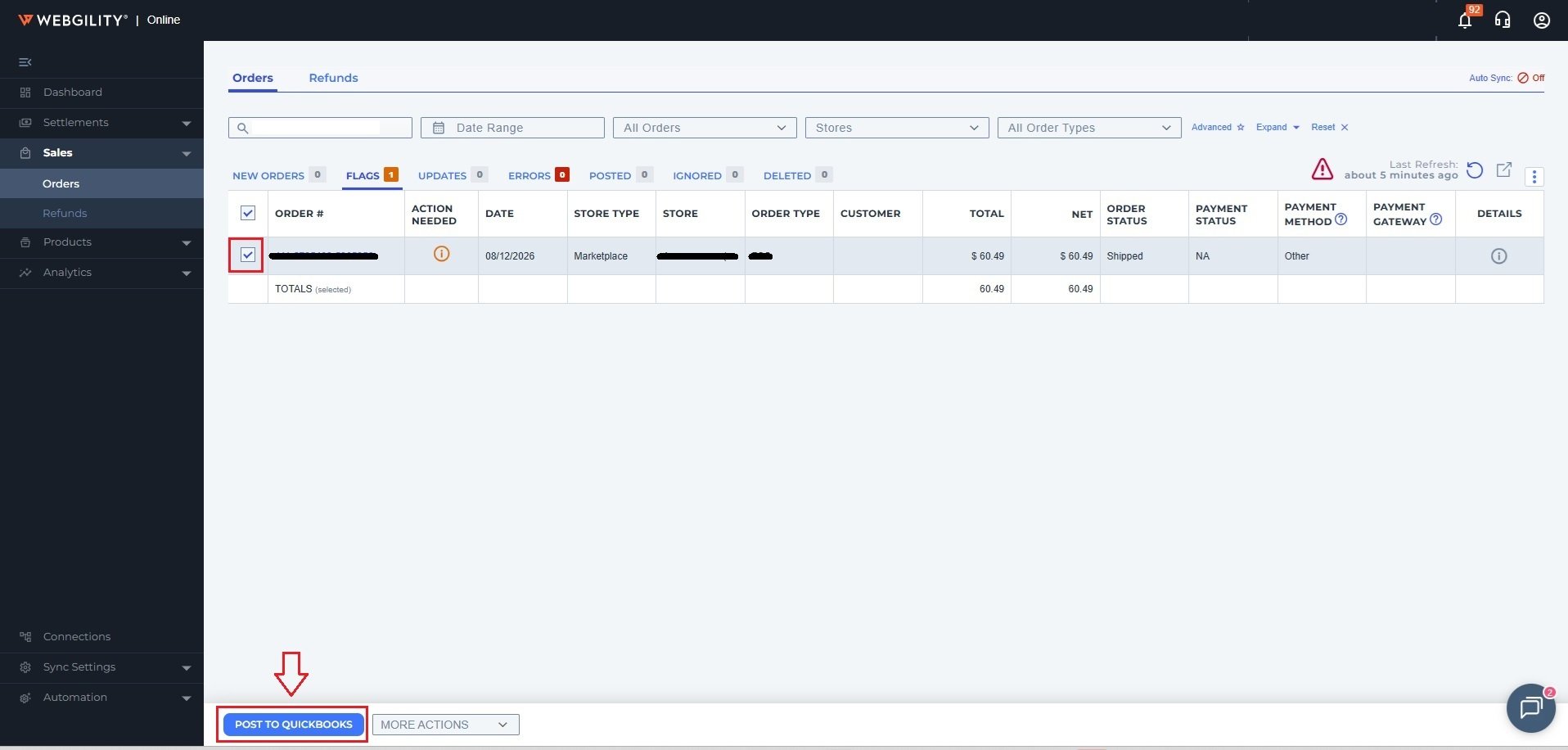The width and height of the screenshot is (1568, 750).
Task: Open the notifications bell icon
Action: [x=1465, y=20]
